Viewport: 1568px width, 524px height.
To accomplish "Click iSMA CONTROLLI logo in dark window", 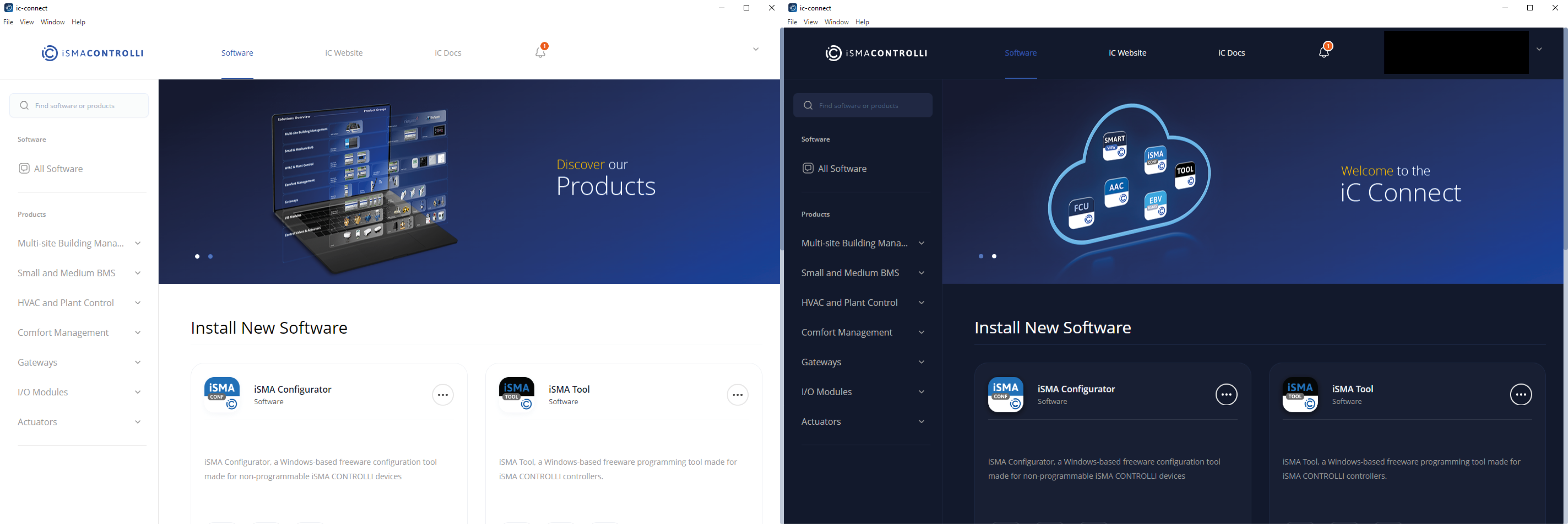I will [x=877, y=54].
